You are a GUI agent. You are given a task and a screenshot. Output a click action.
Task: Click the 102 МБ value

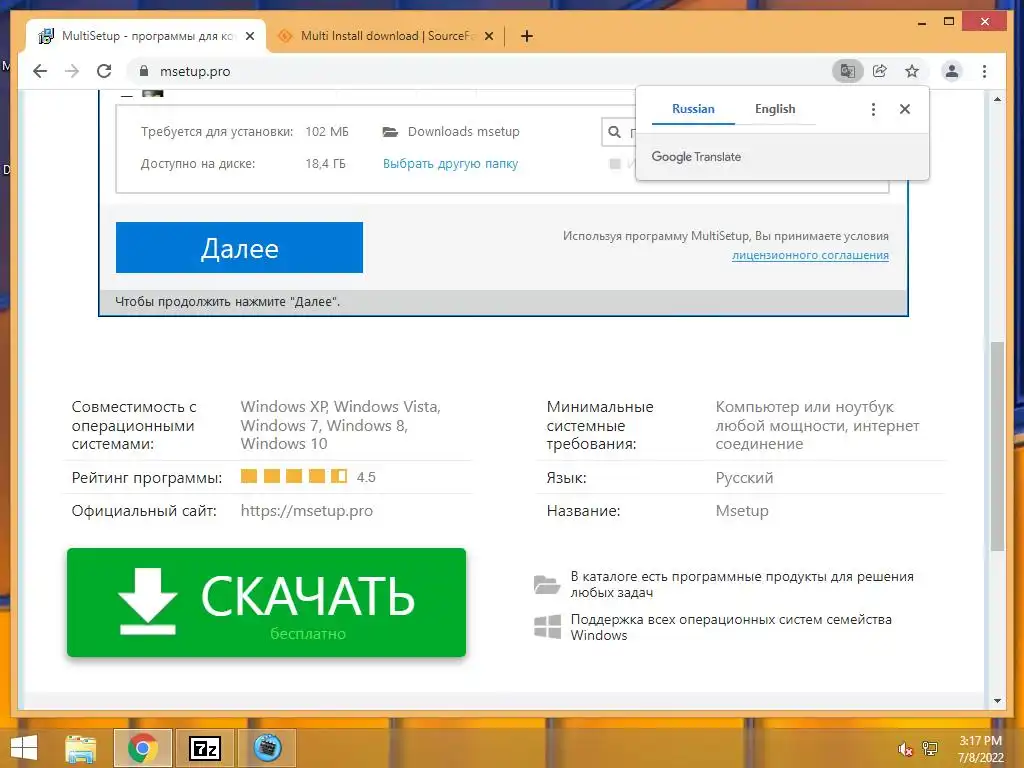point(327,132)
